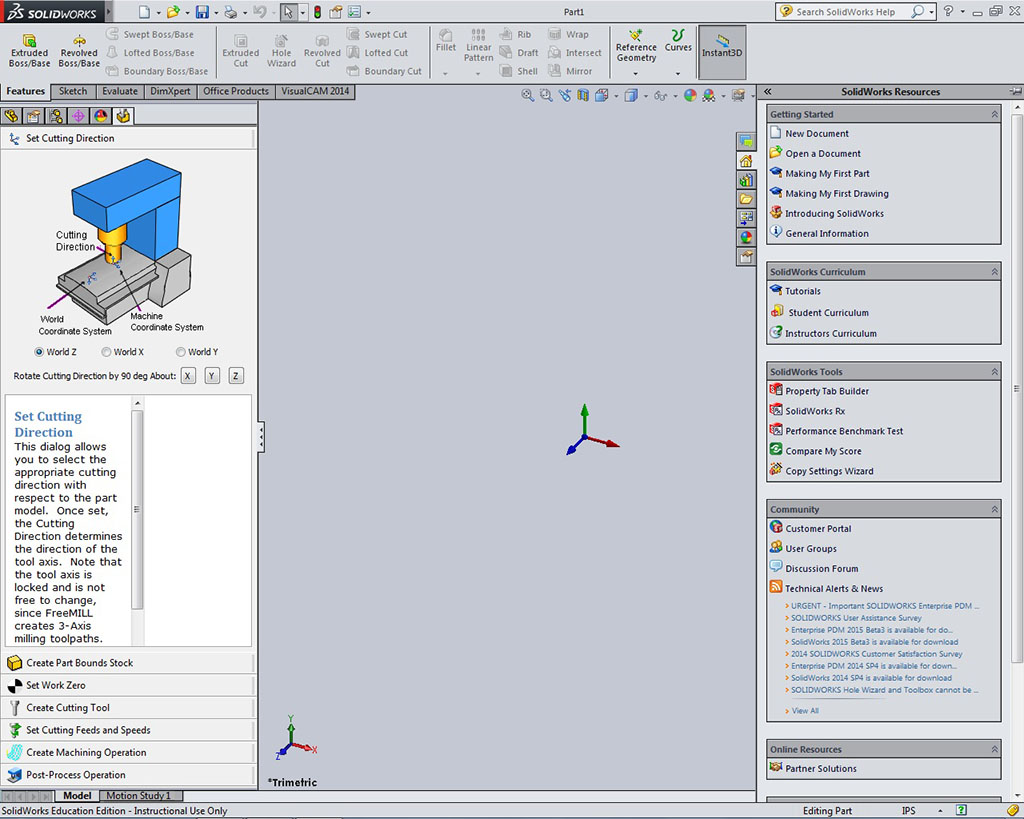This screenshot has width=1024, height=819.
Task: Switch to the Sketch tab
Action: pyautogui.click(x=73, y=91)
